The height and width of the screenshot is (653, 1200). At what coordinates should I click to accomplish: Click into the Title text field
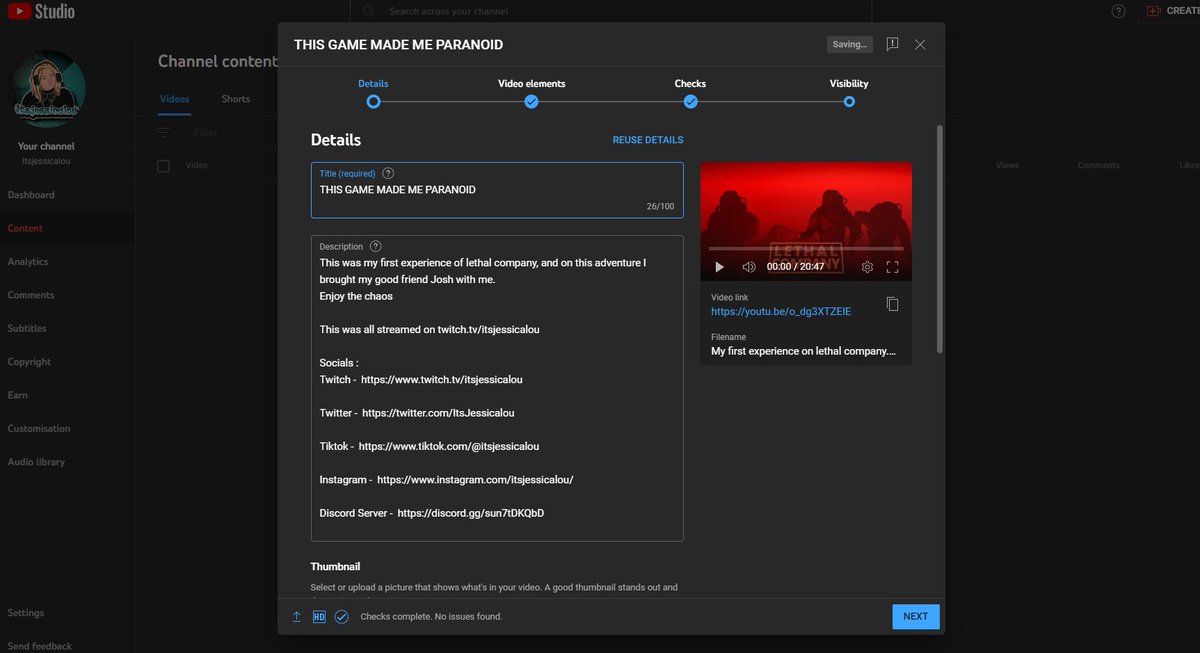tap(497, 190)
